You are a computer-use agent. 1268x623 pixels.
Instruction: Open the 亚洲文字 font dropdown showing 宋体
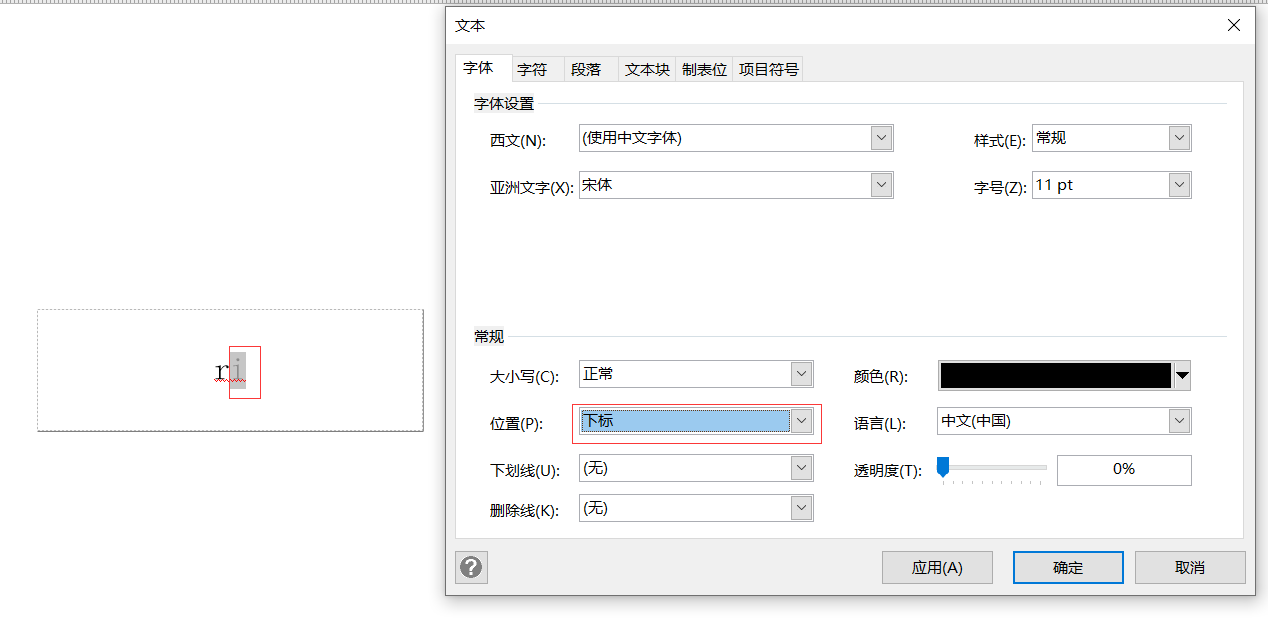[881, 184]
